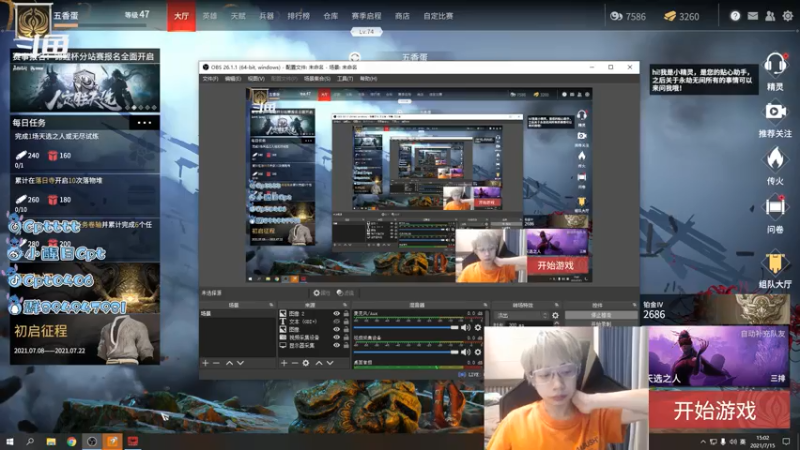Toggle visibility of 文本 (GDI+) source

coord(336,321)
